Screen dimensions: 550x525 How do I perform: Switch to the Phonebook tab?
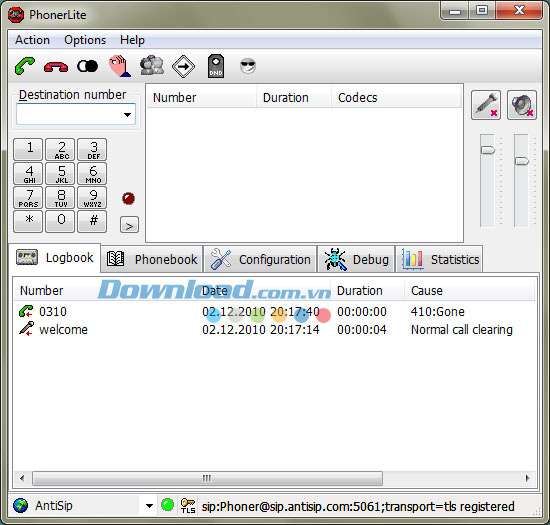(x=152, y=259)
